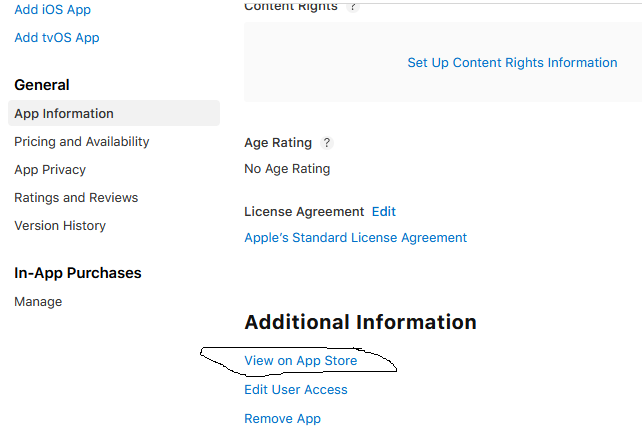Open Edit User Access link
This screenshot has width=642, height=445.
(x=296, y=390)
